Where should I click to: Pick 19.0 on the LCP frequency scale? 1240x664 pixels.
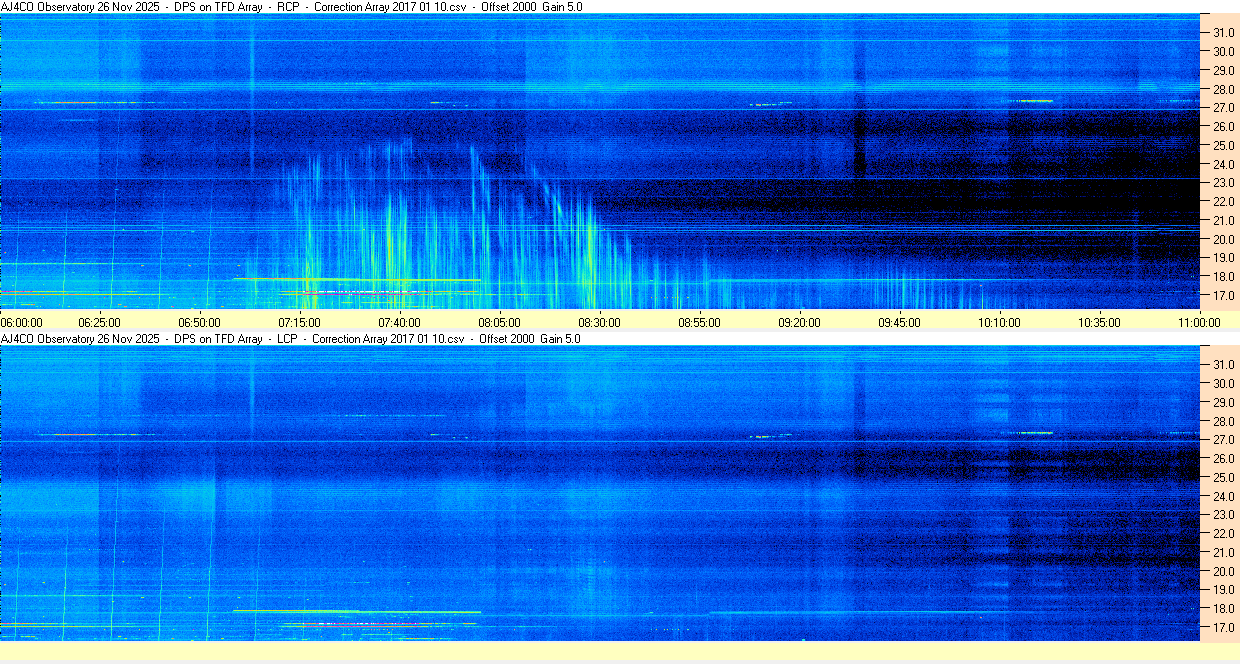click(1223, 591)
